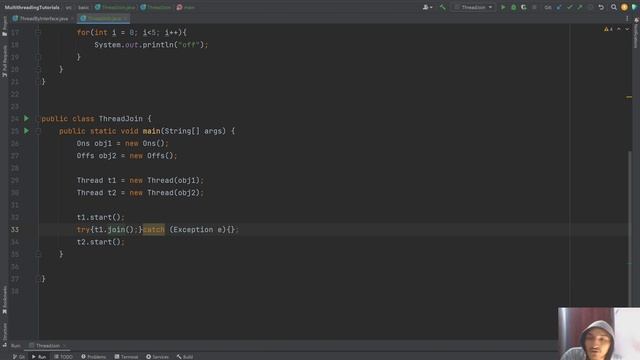The height and width of the screenshot is (360, 640).
Task: Click the yellow warning stripe mark on the scrollbar
Action: pyautogui.click(x=629, y=97)
